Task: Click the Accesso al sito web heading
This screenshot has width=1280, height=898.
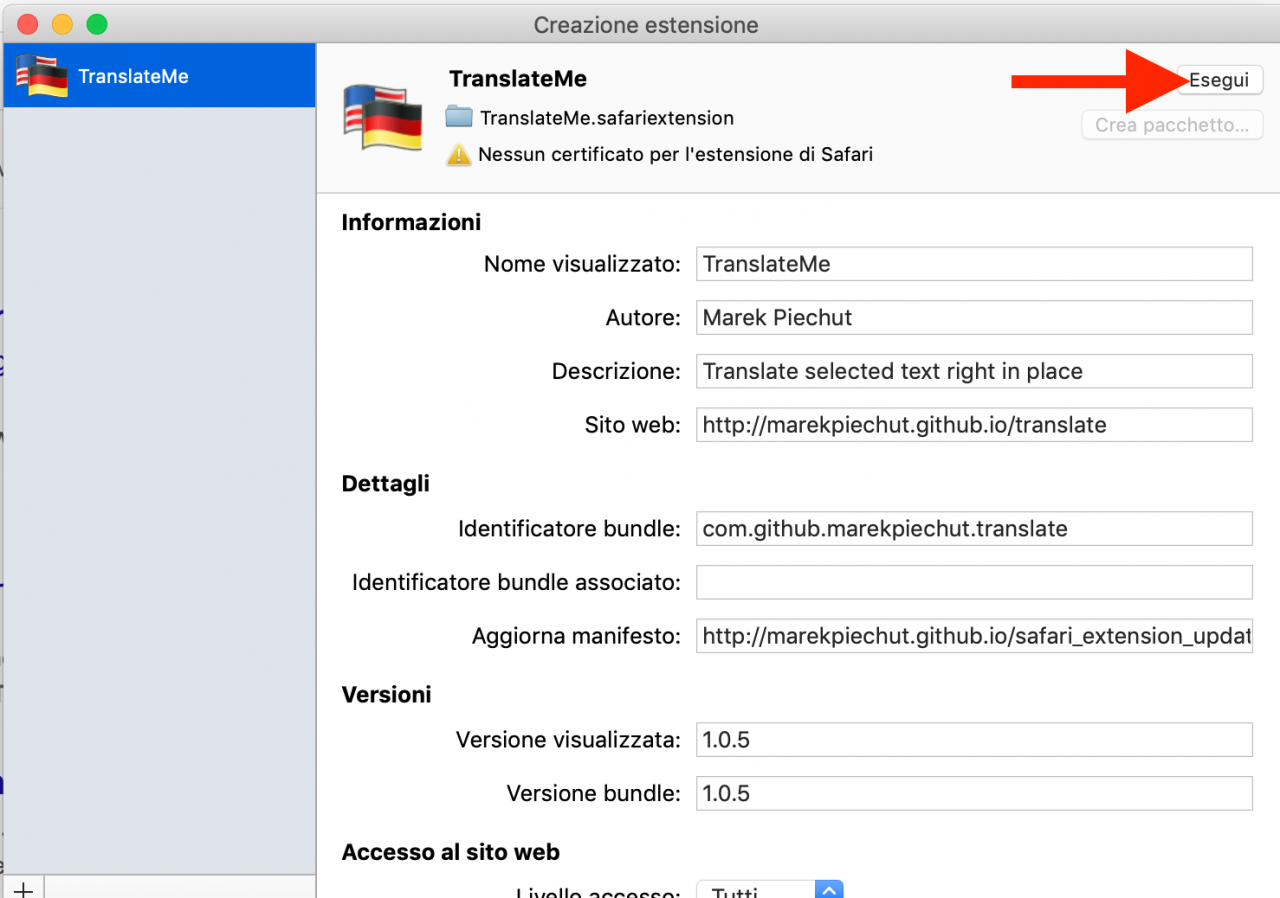Action: click(451, 853)
